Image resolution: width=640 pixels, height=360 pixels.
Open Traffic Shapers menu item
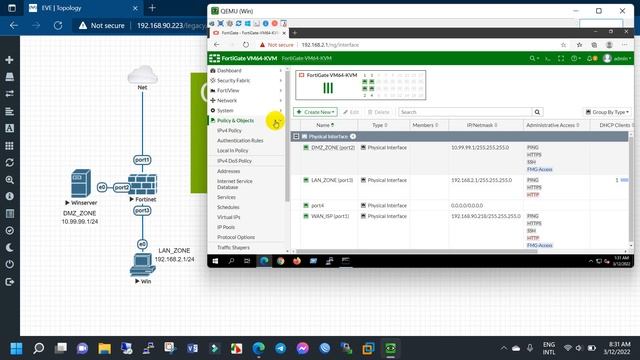(x=233, y=247)
